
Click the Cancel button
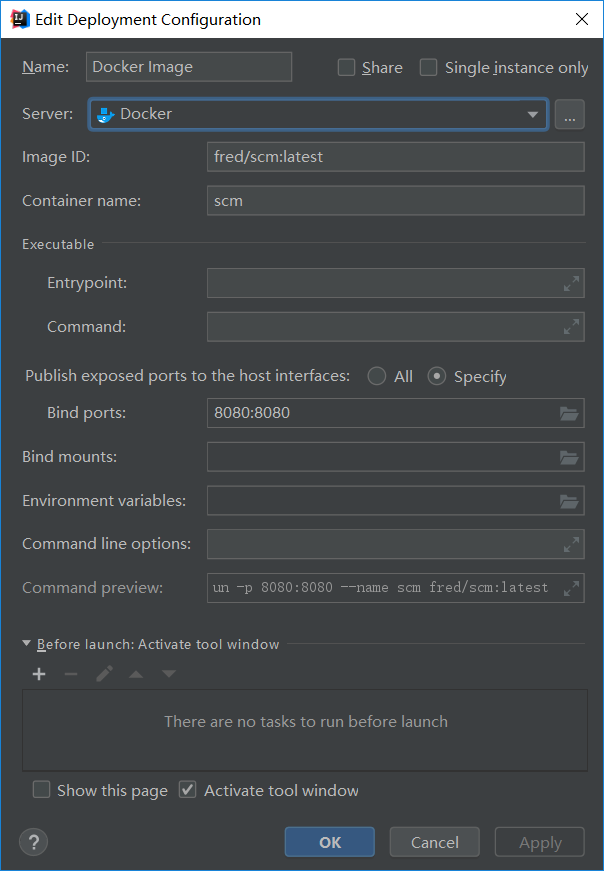435,842
